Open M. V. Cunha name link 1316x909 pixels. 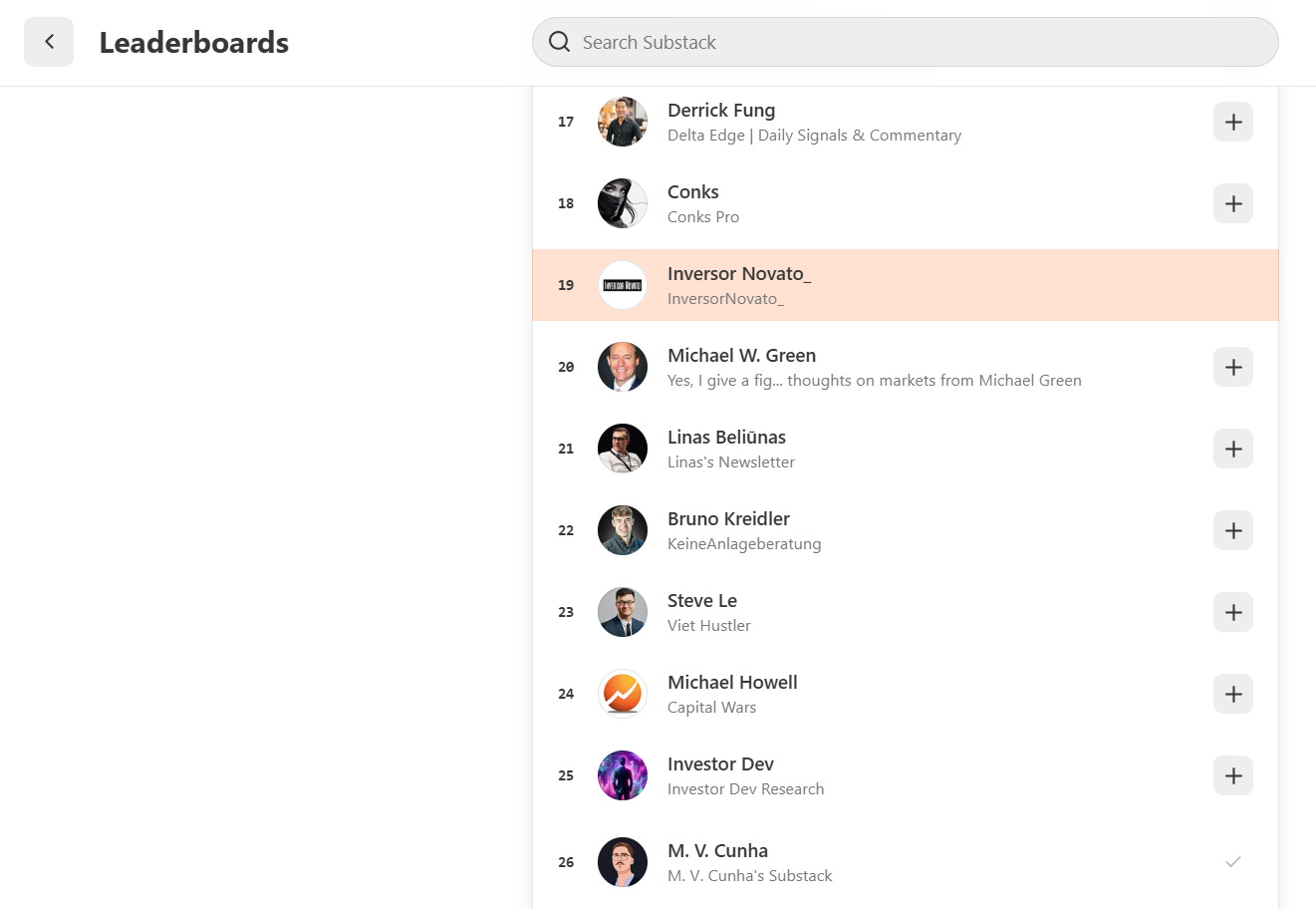[717, 850]
